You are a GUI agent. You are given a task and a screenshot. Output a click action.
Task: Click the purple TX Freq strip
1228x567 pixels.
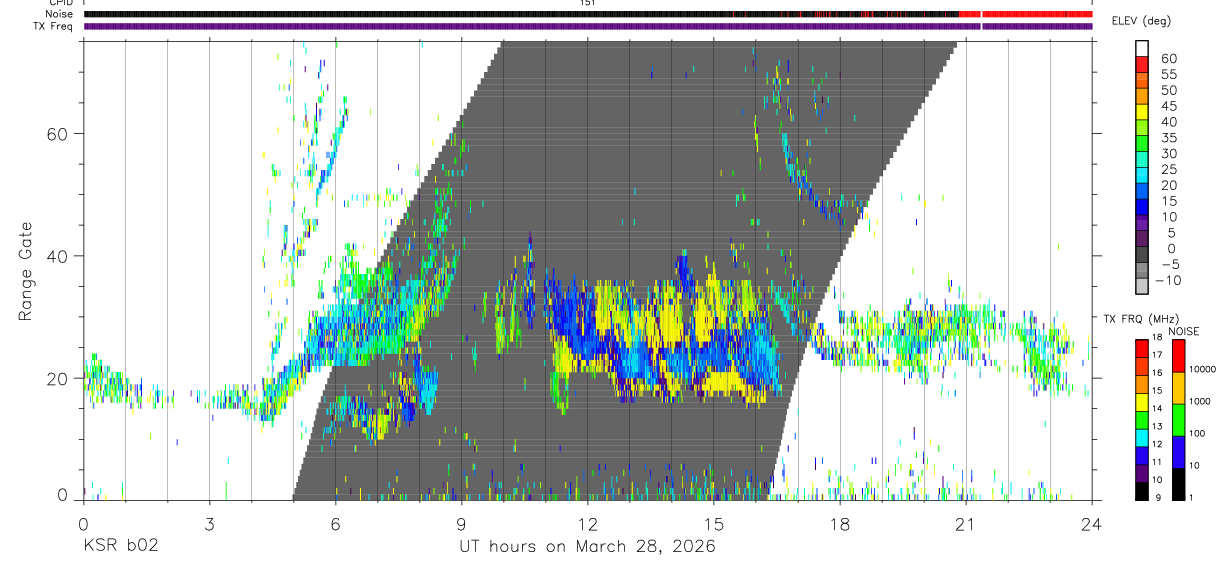pyautogui.click(x=587, y=26)
